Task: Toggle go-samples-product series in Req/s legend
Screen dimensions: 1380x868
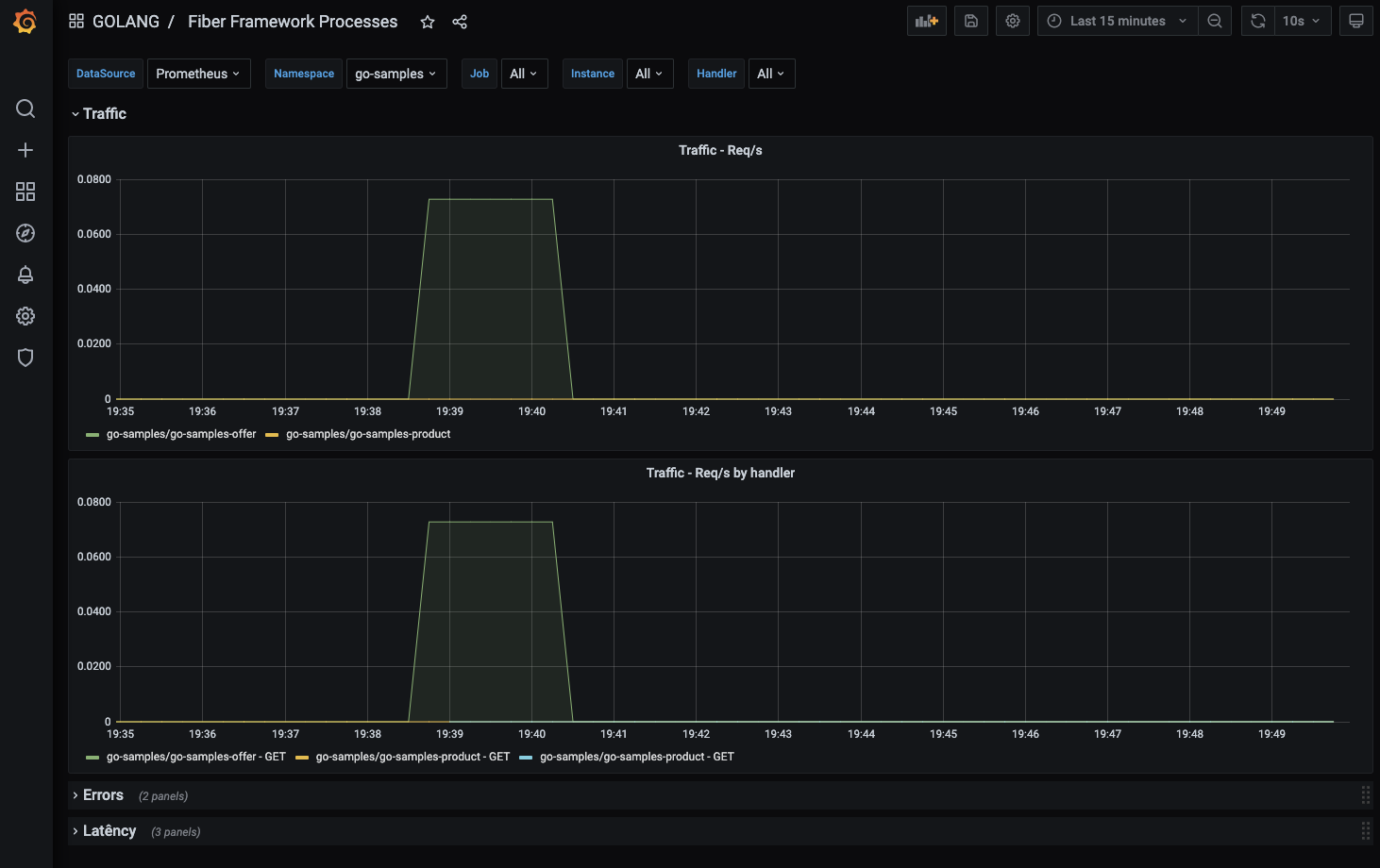Action: (368, 434)
